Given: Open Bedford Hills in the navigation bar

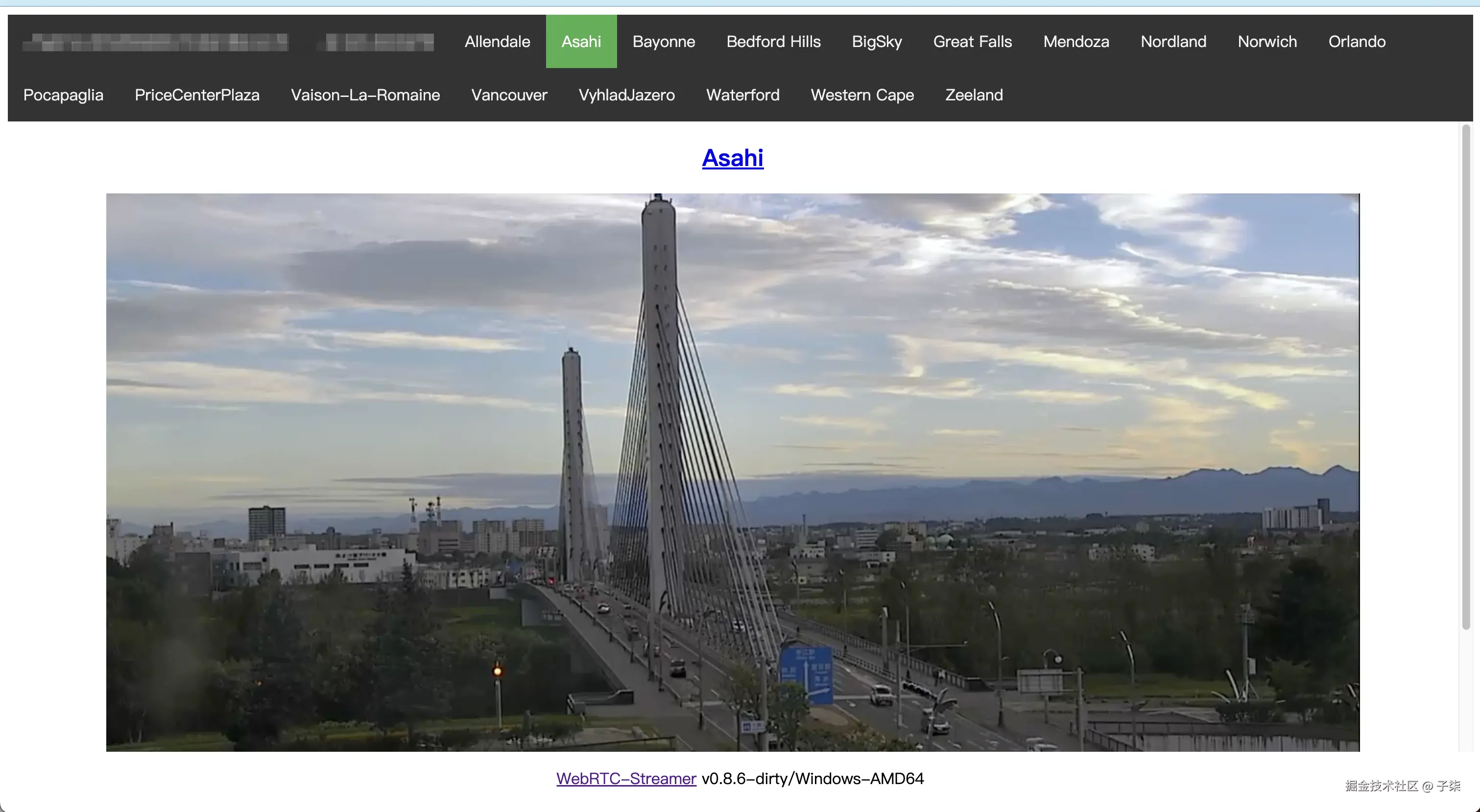Looking at the screenshot, I should click(773, 41).
